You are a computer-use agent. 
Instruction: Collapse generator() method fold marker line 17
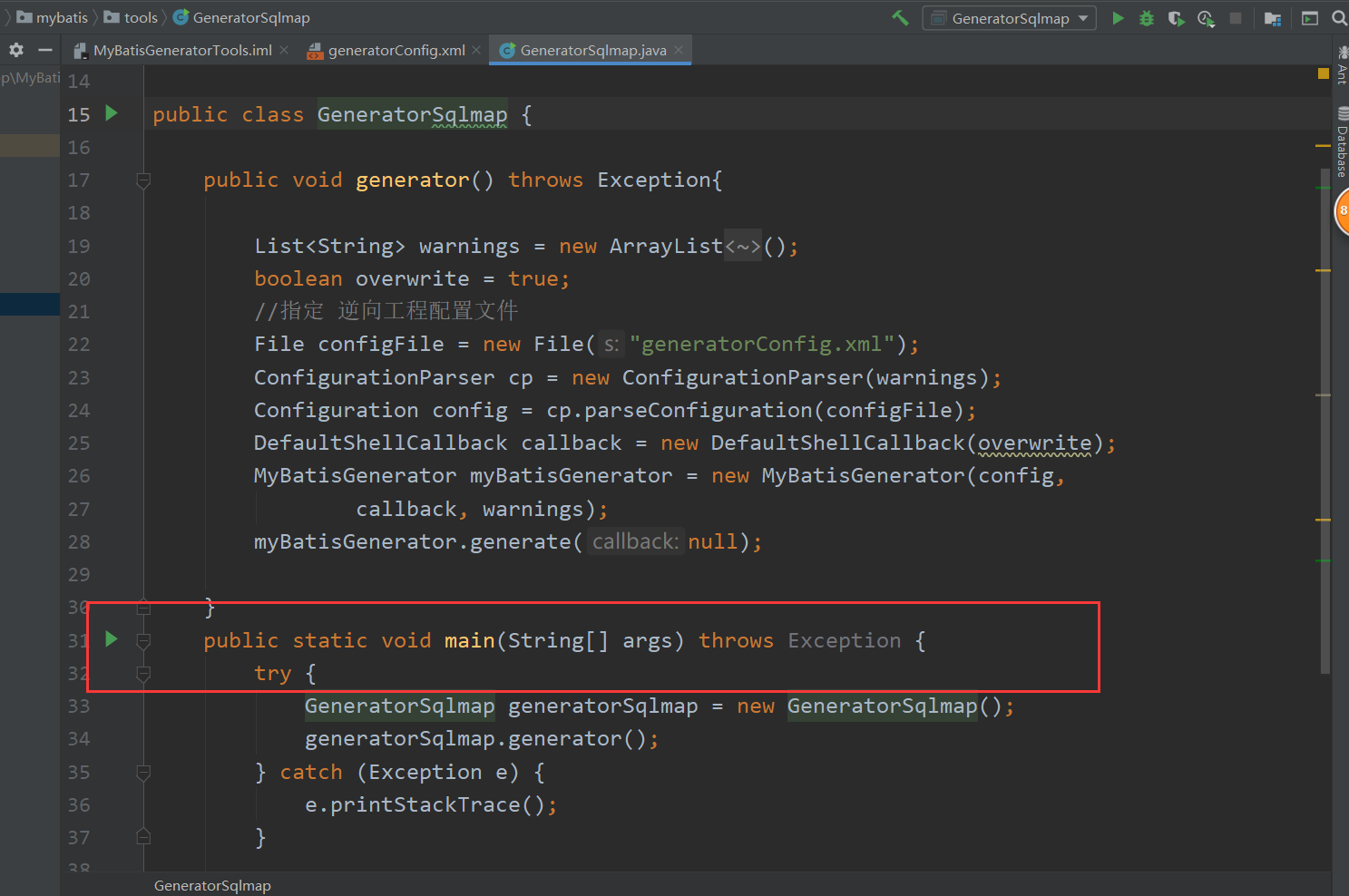(x=143, y=180)
